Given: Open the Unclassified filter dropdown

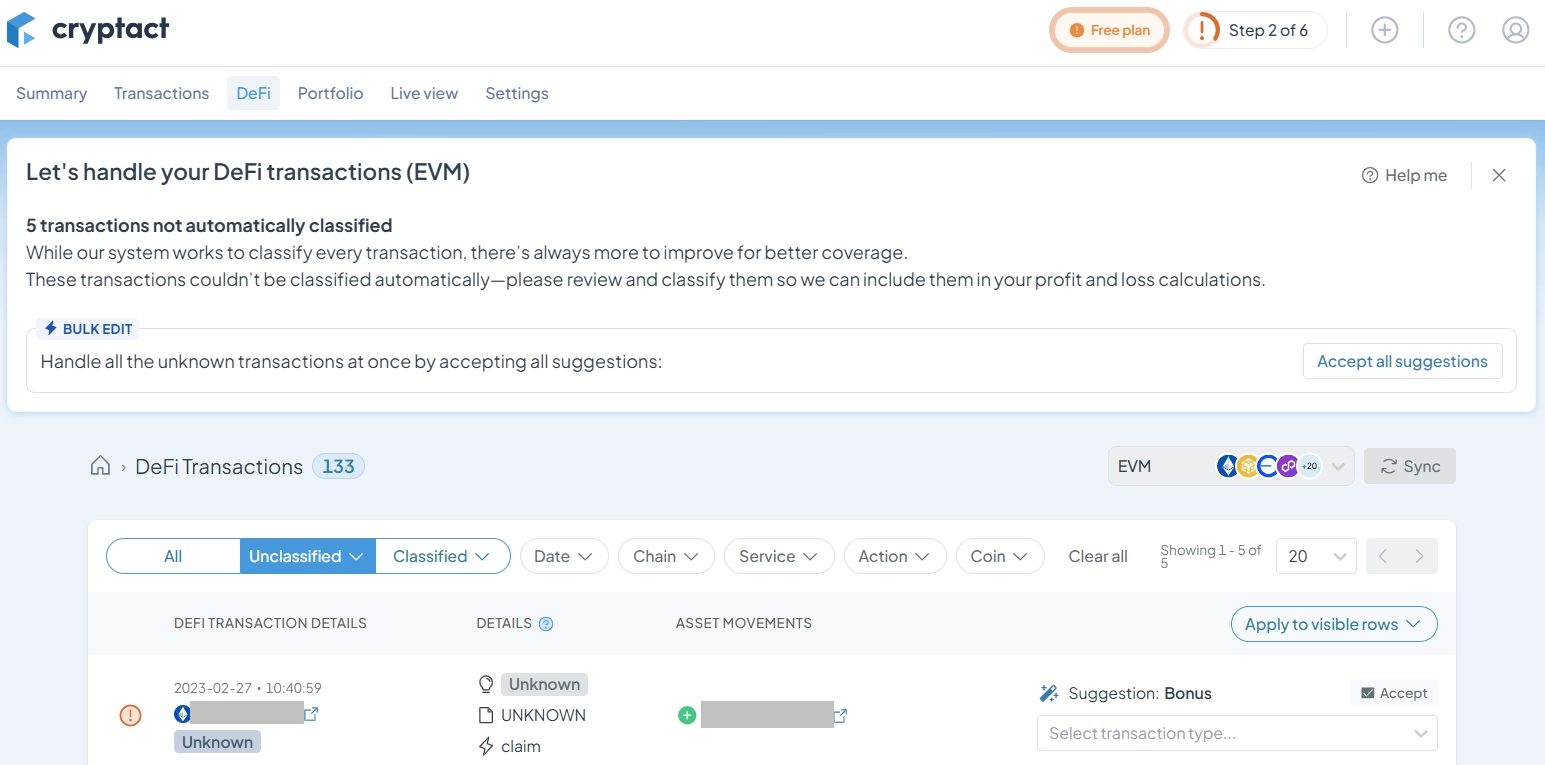Looking at the screenshot, I should pos(307,556).
